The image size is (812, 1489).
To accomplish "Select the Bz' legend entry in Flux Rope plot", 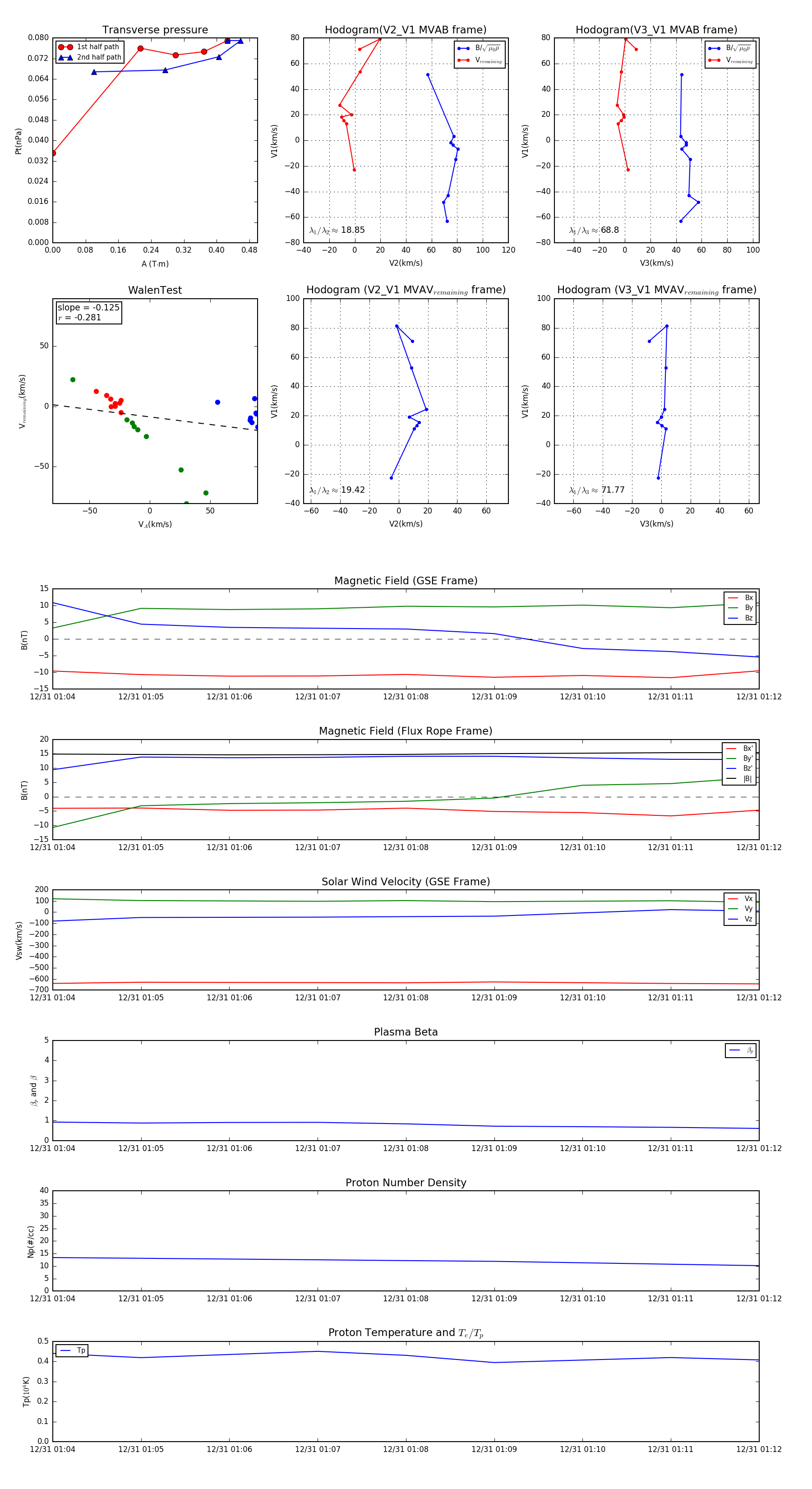I will 740,768.
